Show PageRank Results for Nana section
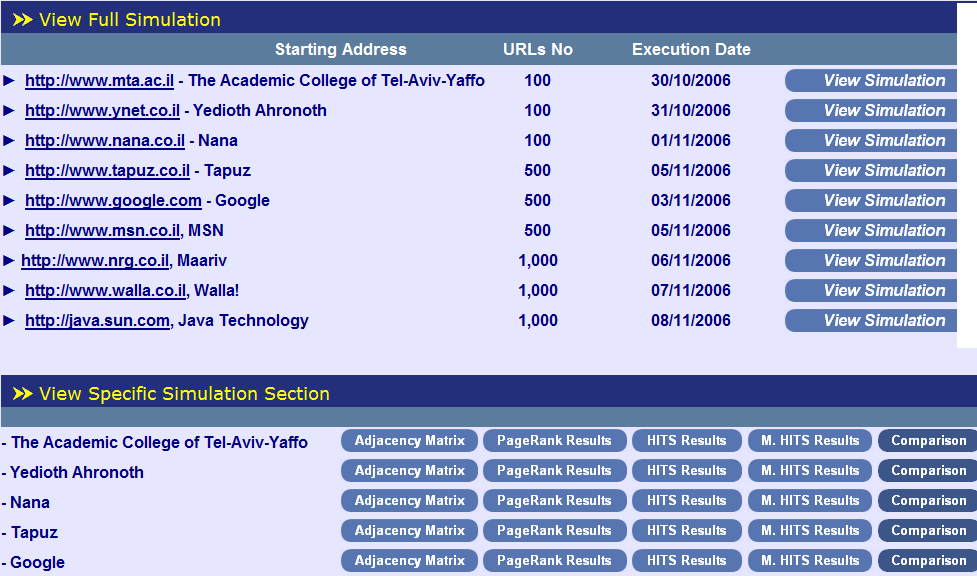Image resolution: width=977 pixels, height=576 pixels. click(555, 501)
